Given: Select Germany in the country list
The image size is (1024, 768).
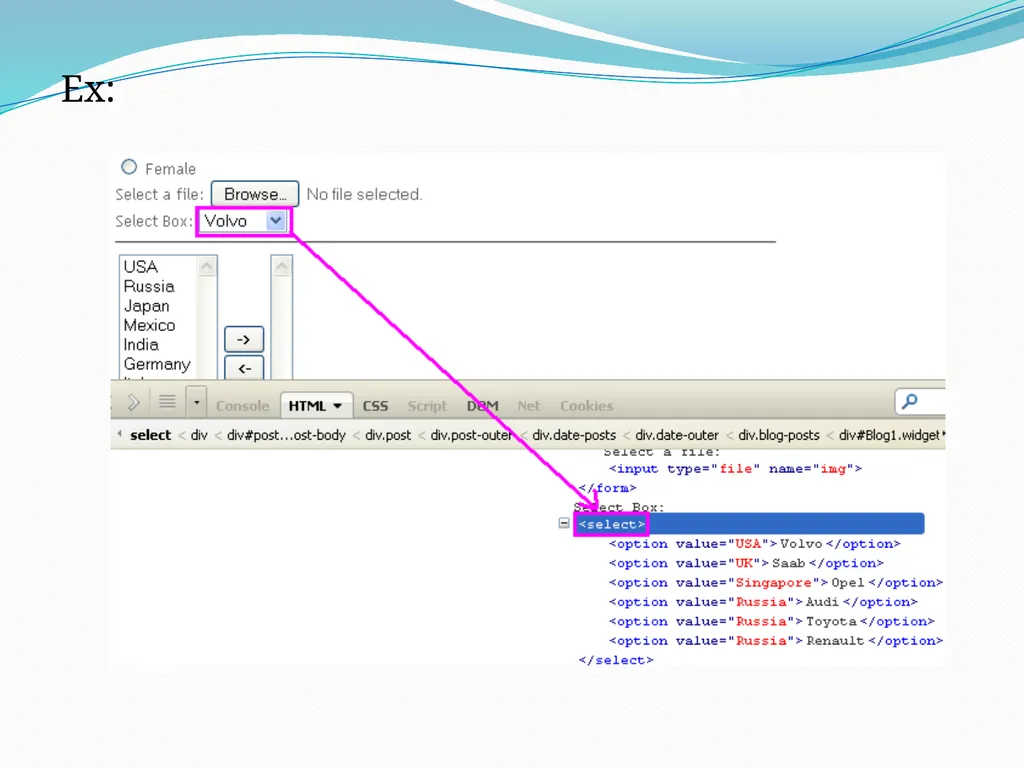Looking at the screenshot, I should coord(157,364).
